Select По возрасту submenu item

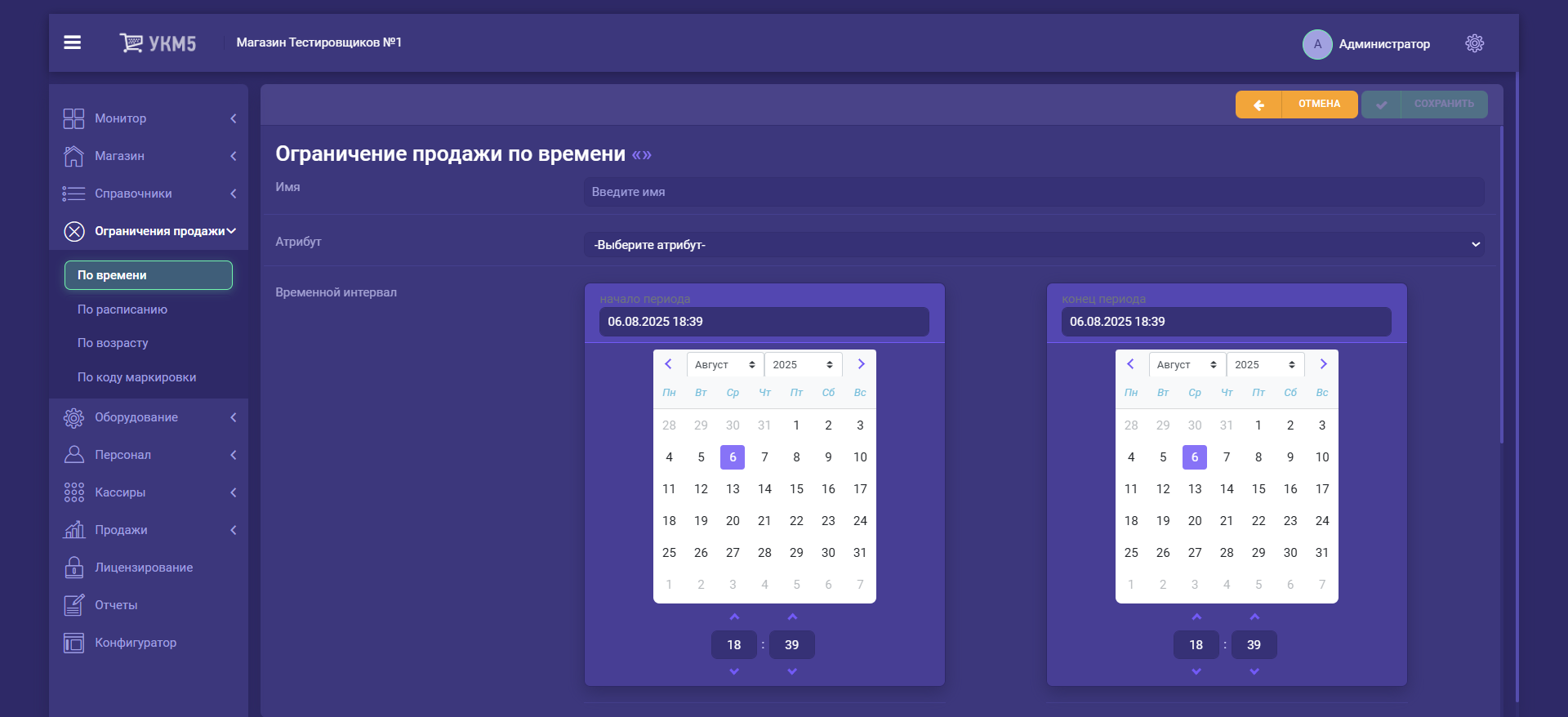coord(113,343)
